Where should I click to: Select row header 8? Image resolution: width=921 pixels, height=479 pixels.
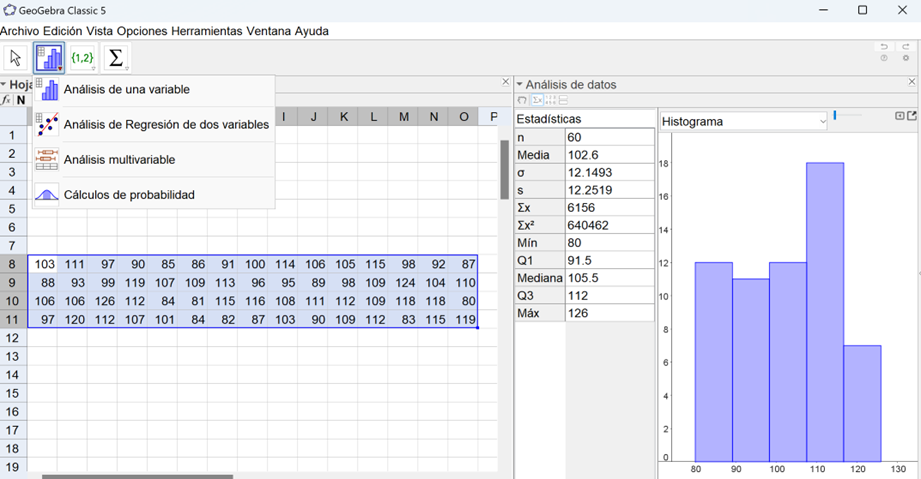13,264
